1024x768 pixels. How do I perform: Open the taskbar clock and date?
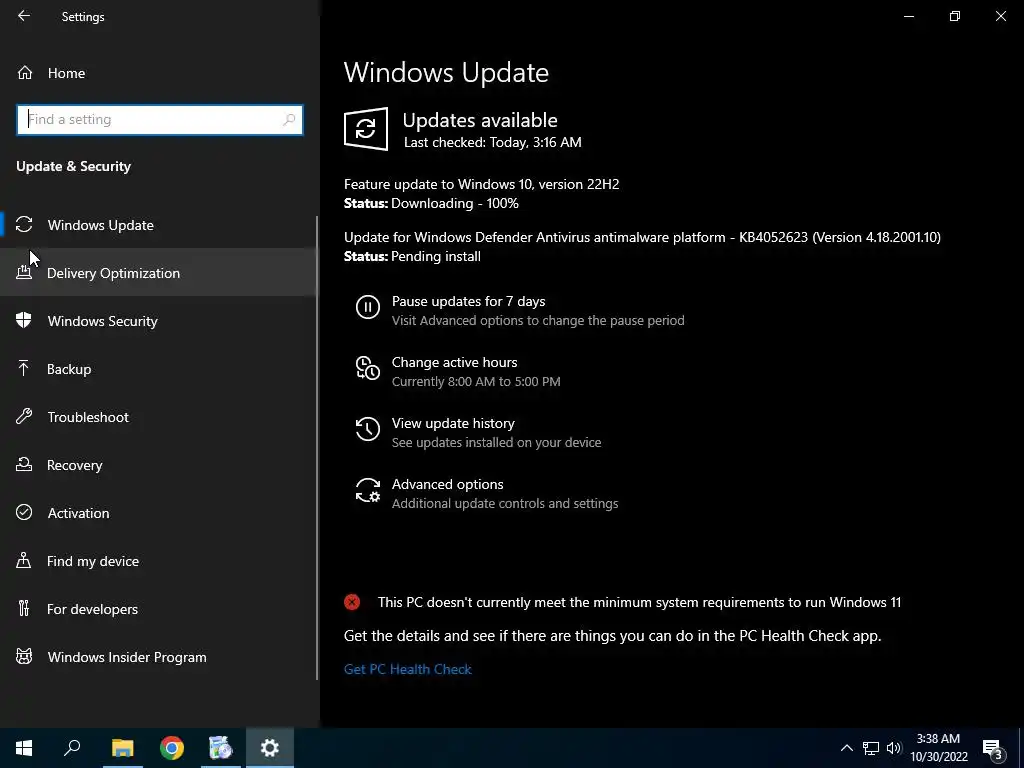point(938,748)
